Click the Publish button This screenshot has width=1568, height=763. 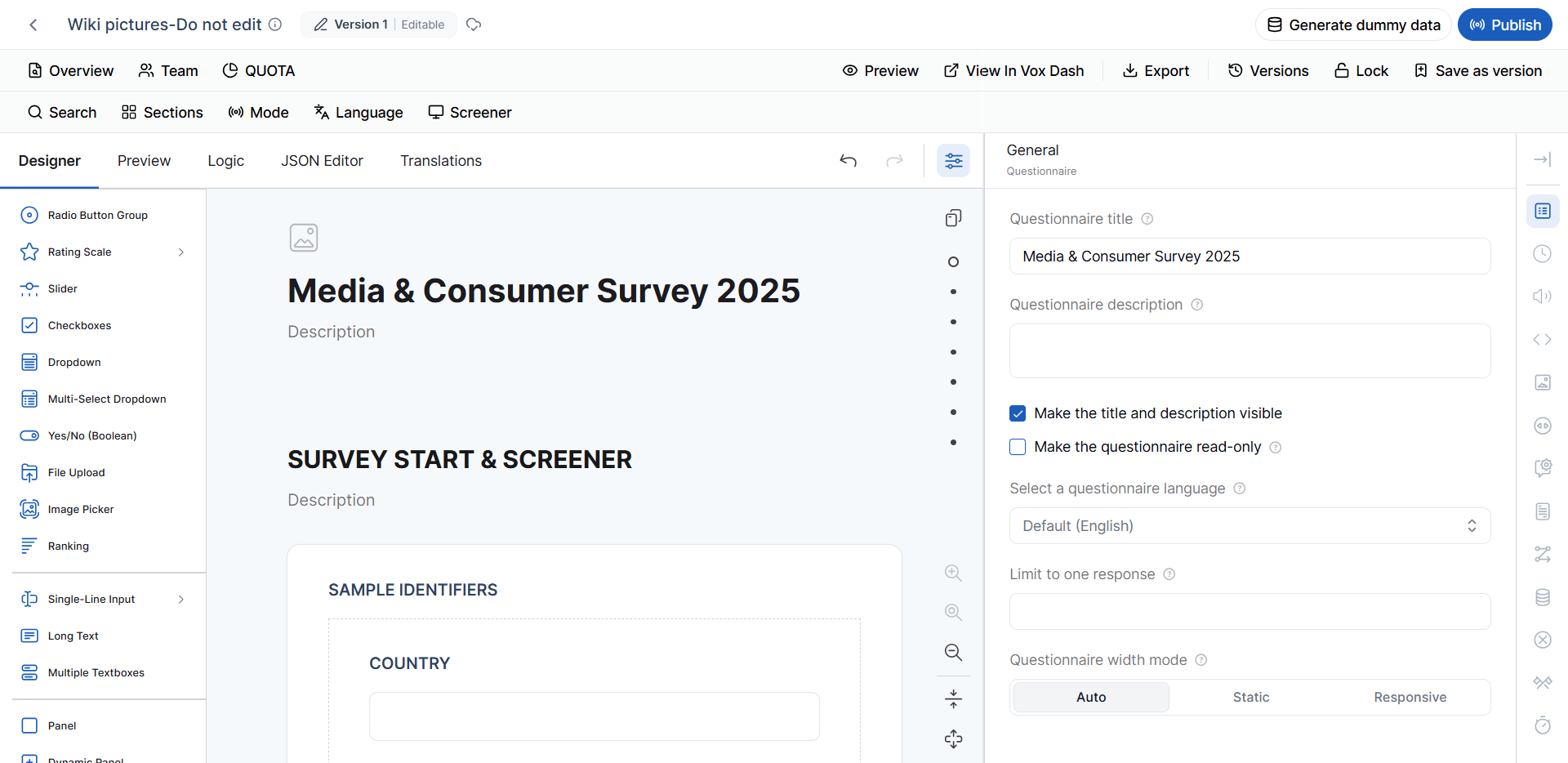click(1504, 25)
